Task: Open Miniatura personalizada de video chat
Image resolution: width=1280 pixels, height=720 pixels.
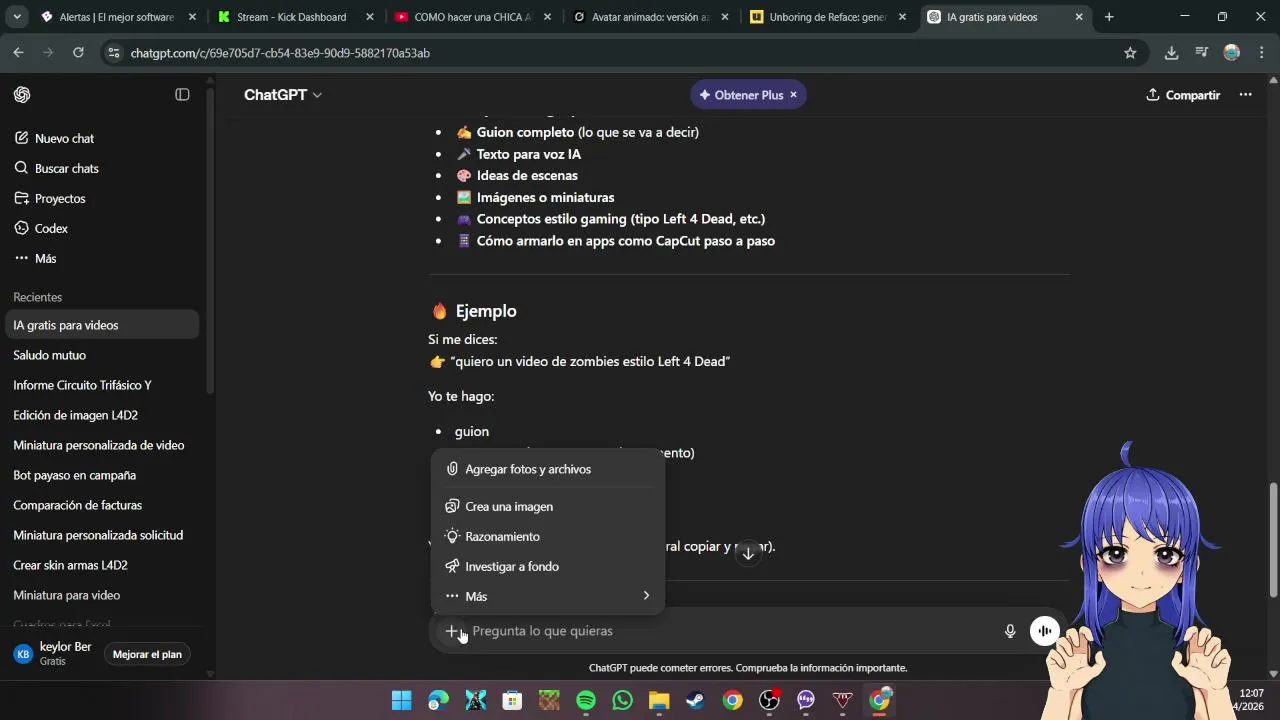Action: pos(102,445)
